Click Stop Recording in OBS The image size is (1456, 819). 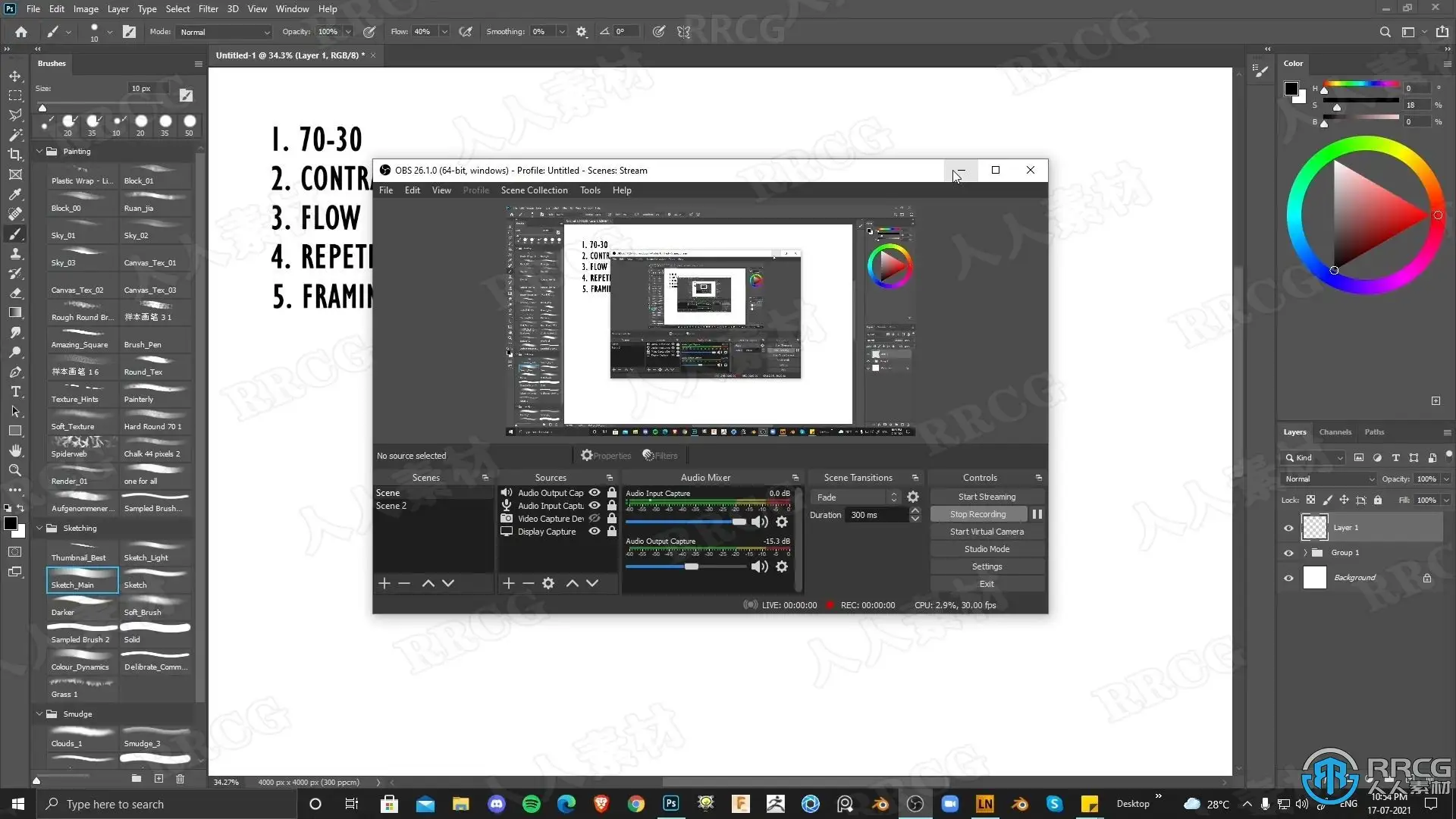coord(978,514)
